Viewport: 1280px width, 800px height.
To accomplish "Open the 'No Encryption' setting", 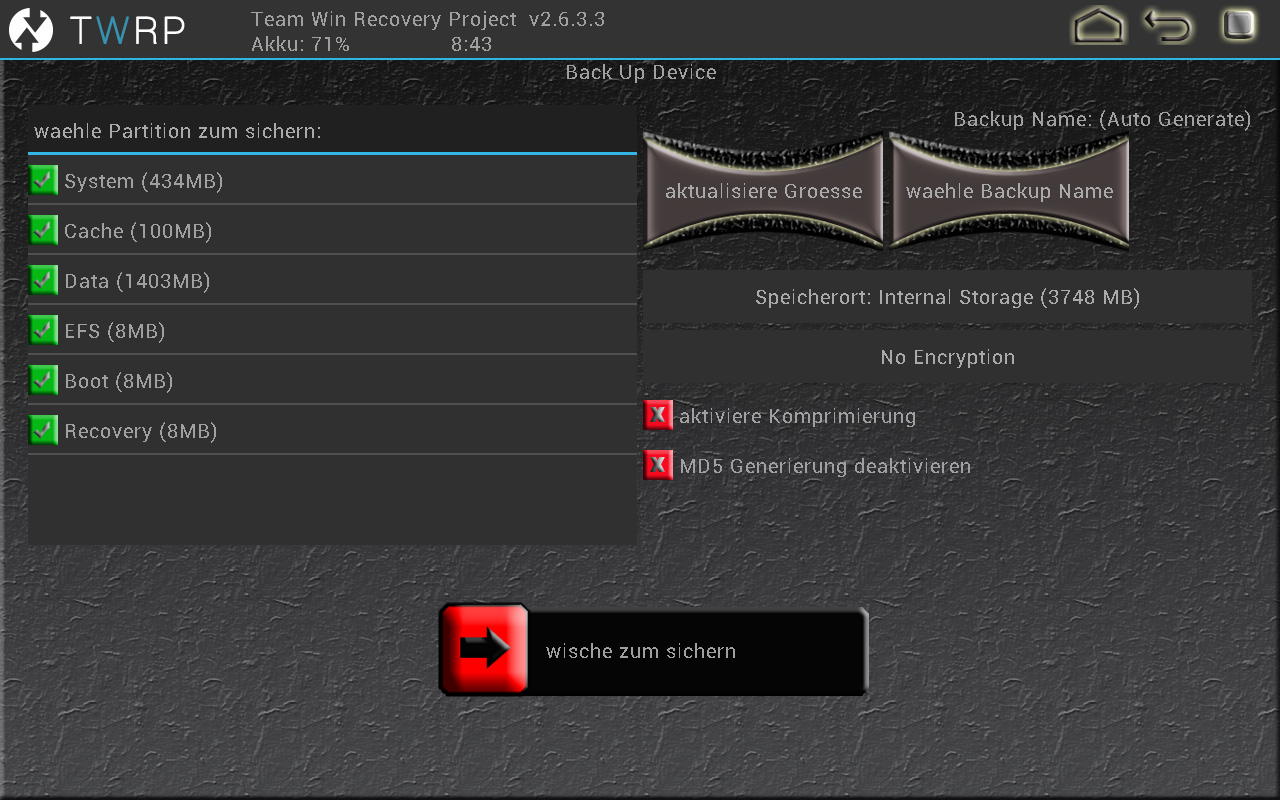I will point(947,357).
